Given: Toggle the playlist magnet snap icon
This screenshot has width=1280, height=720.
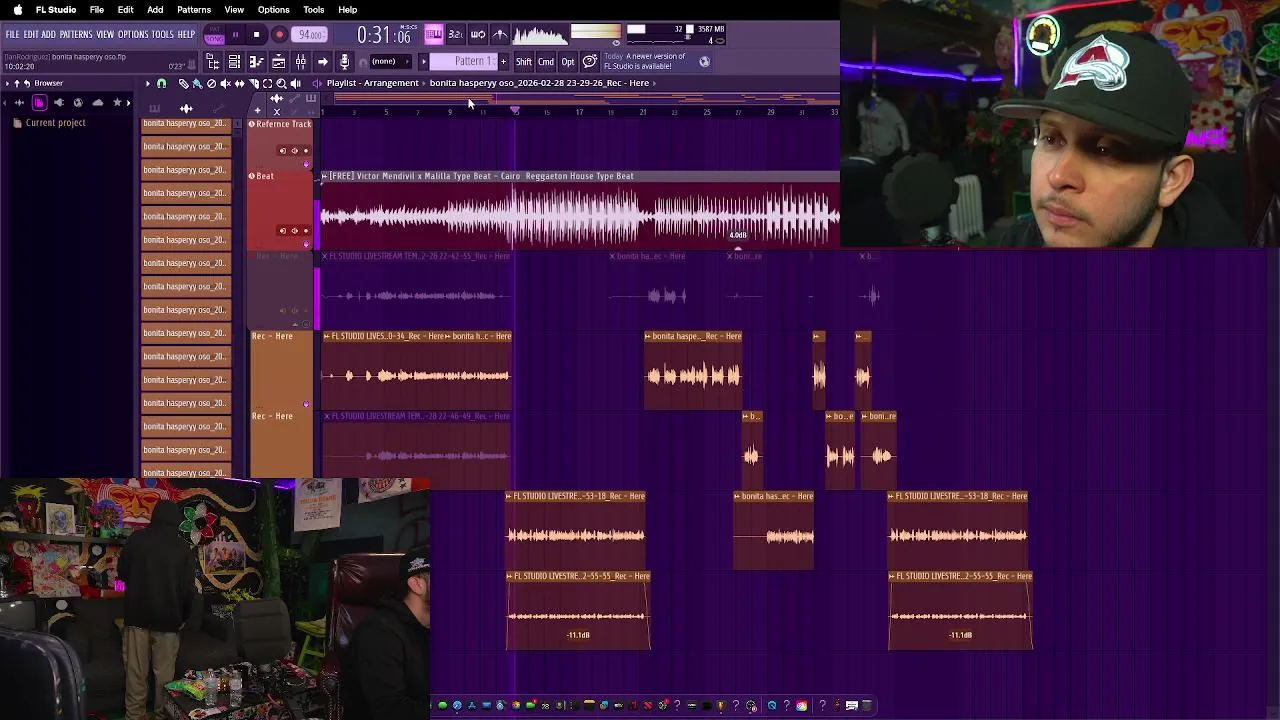Looking at the screenshot, I should tap(161, 84).
